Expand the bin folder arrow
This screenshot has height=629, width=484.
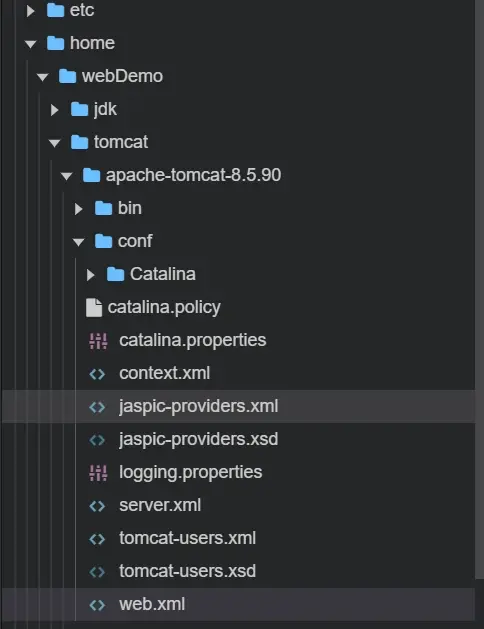tap(78, 209)
